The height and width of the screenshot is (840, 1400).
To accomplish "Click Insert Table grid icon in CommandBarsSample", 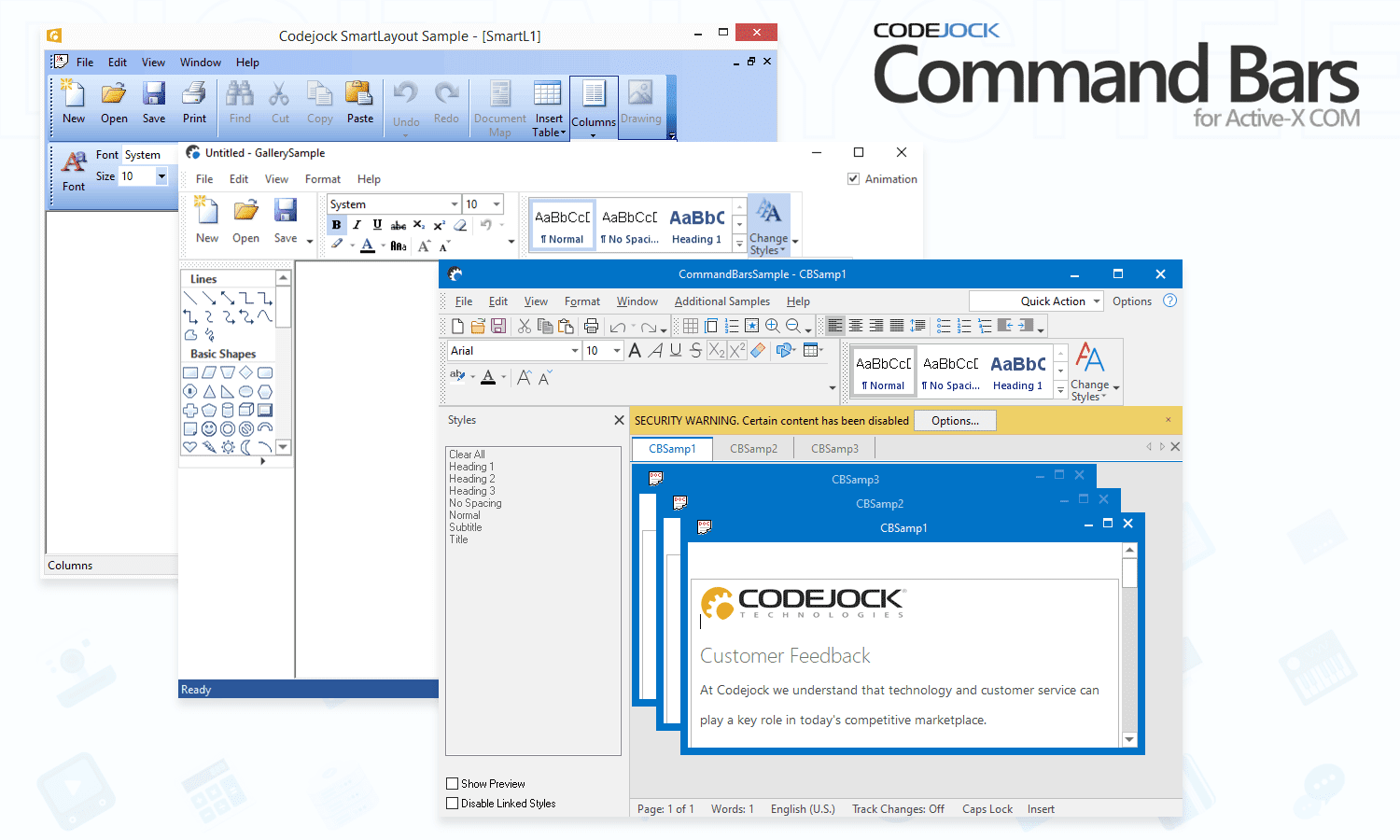I will pyautogui.click(x=691, y=326).
